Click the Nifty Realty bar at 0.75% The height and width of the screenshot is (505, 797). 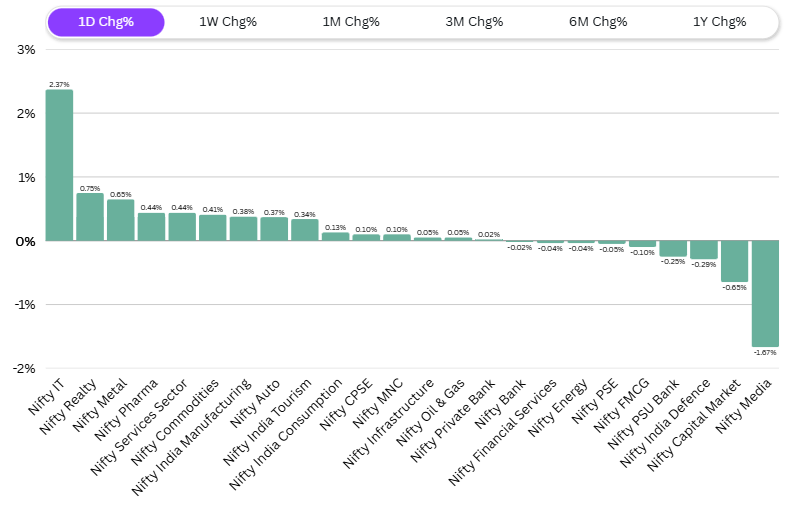pos(90,217)
